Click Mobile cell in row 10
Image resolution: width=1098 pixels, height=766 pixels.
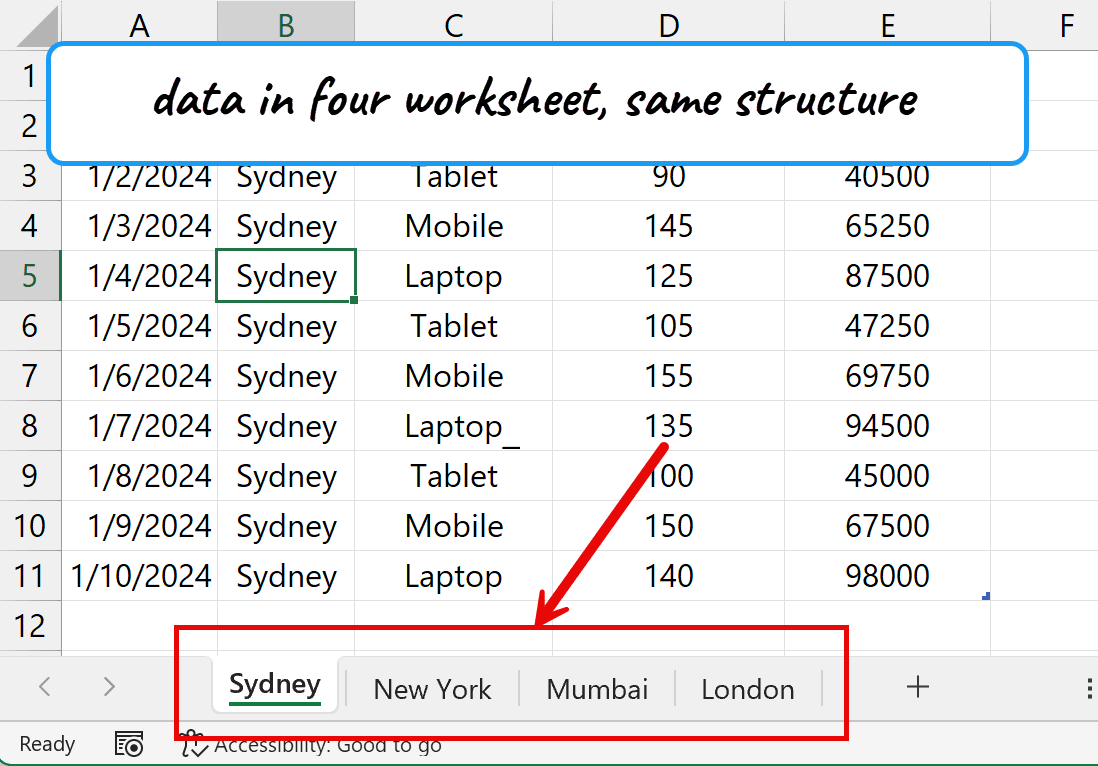[454, 526]
